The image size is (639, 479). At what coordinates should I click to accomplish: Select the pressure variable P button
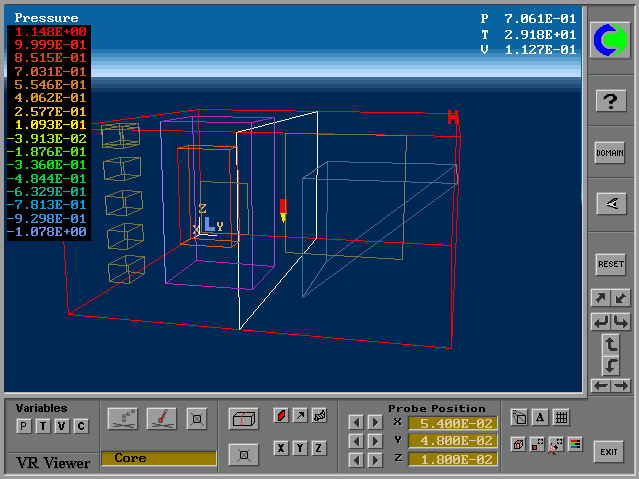click(23, 427)
